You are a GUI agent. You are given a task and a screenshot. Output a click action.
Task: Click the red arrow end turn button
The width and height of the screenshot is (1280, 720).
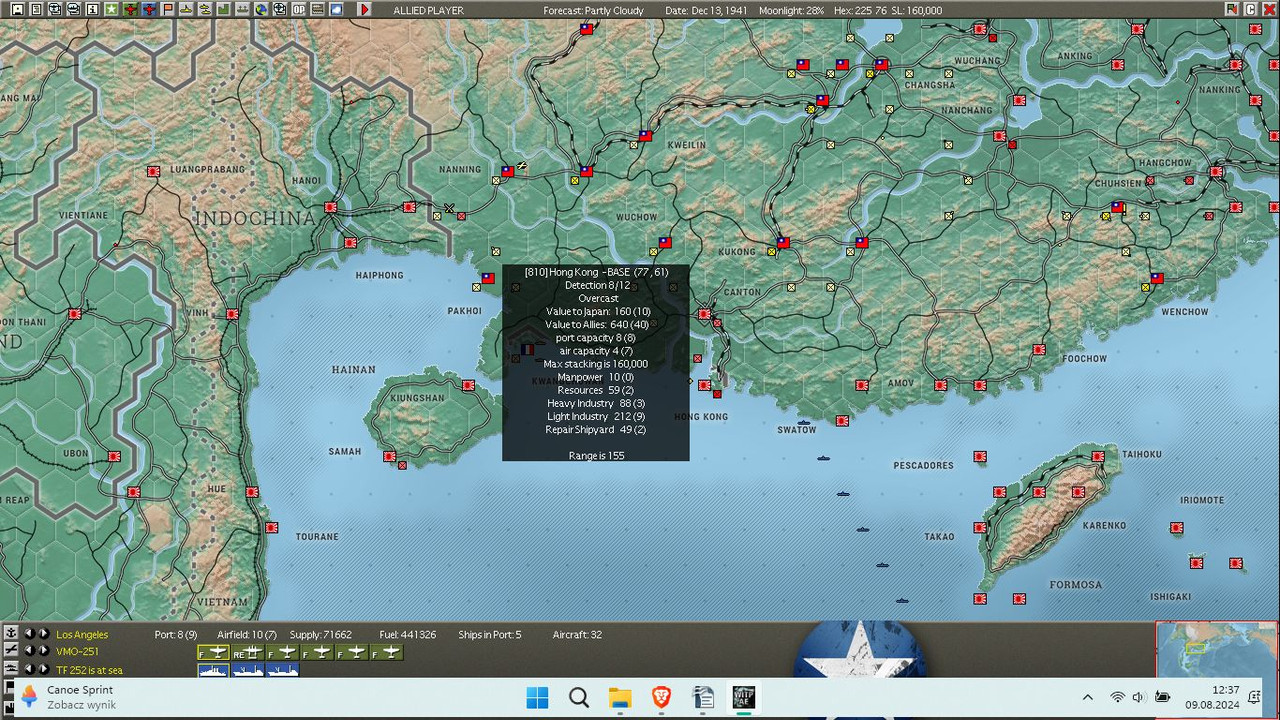point(364,9)
